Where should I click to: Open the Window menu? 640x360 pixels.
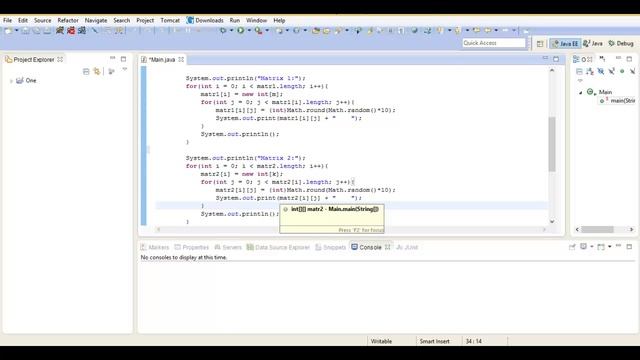tap(256, 20)
